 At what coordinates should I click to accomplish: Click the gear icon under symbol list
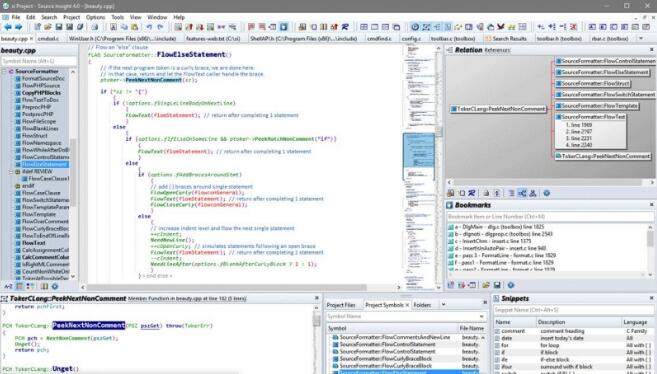54,286
